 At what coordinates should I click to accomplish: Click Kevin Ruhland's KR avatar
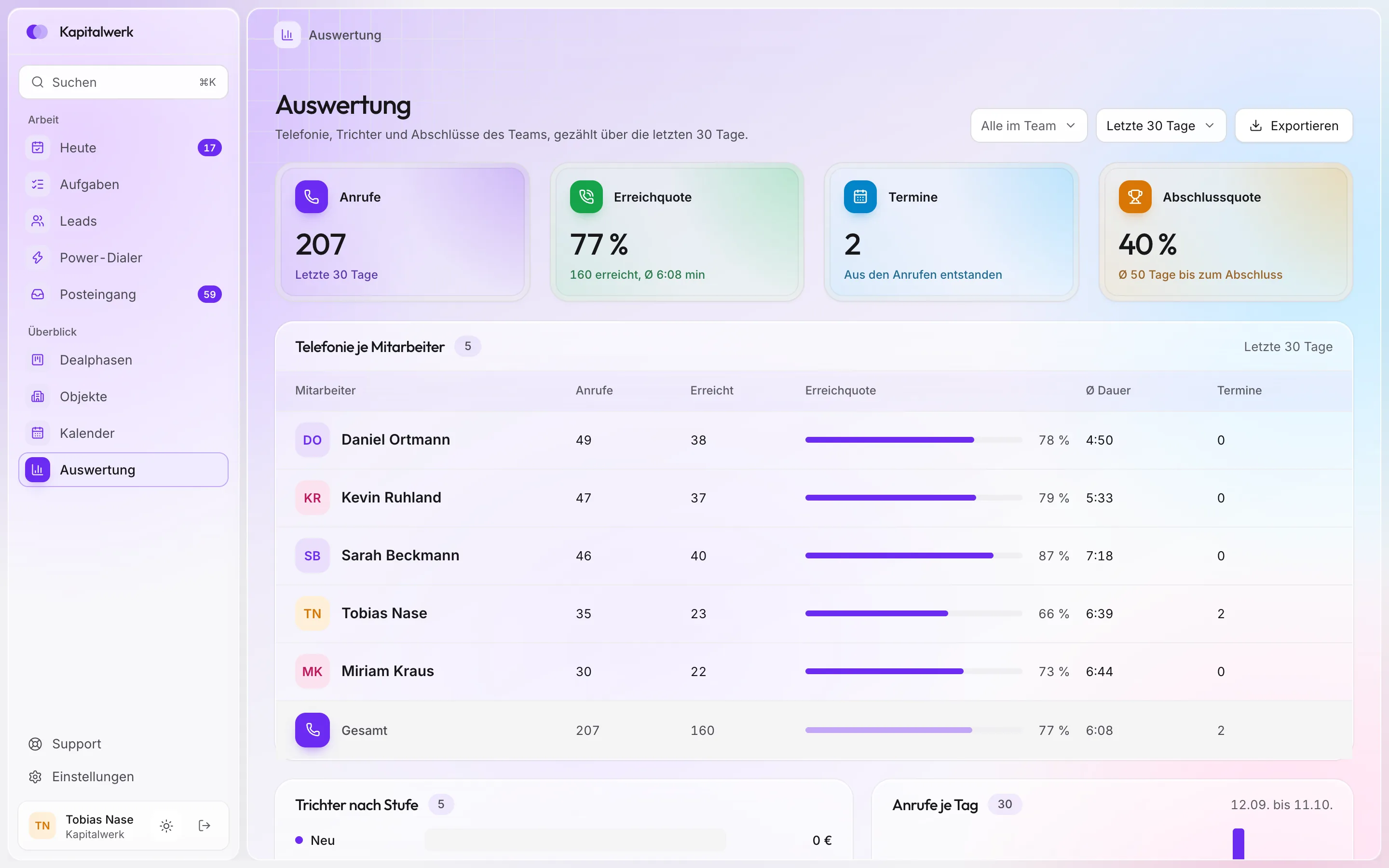[312, 498]
